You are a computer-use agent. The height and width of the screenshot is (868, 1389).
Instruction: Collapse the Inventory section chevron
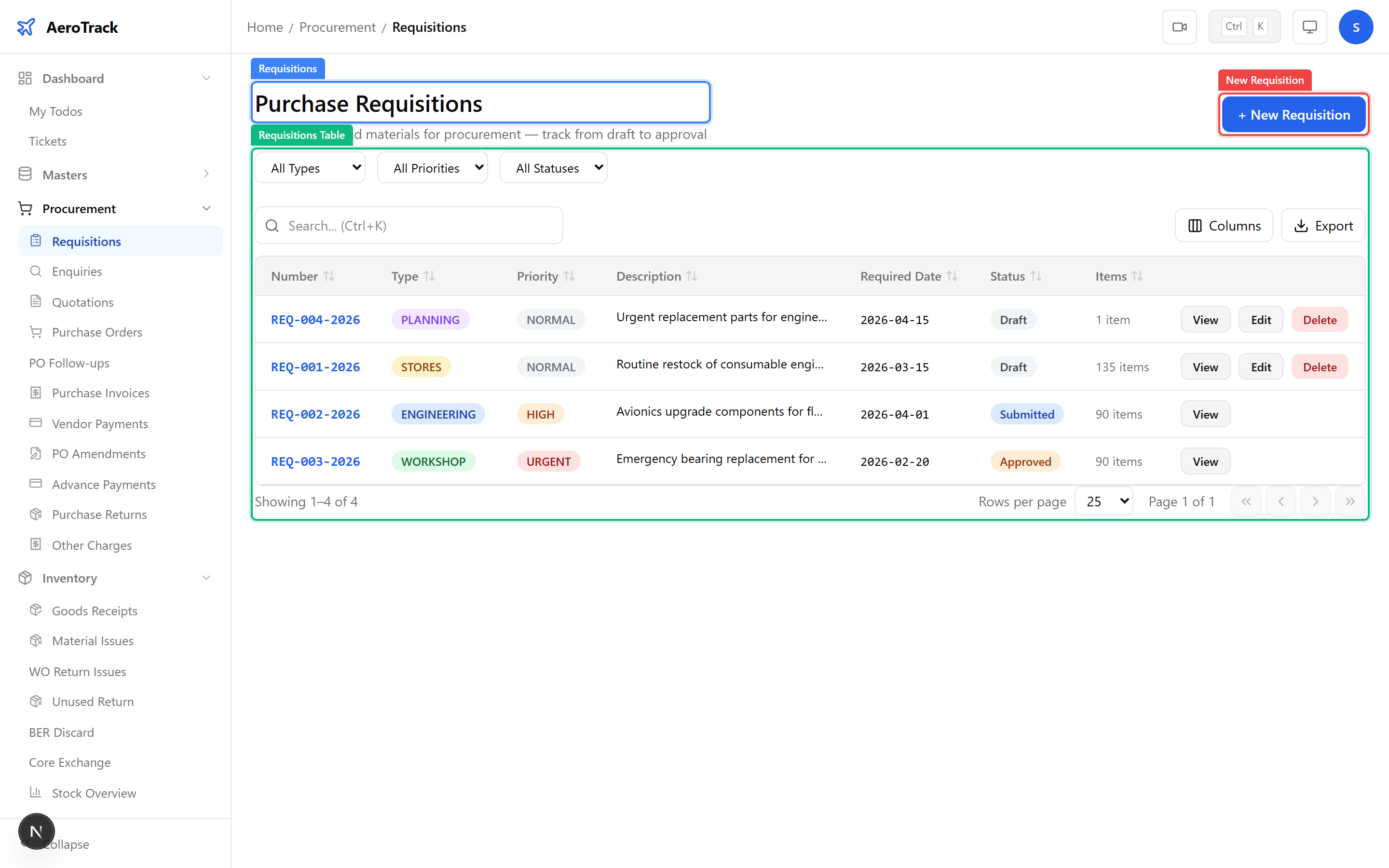206,578
